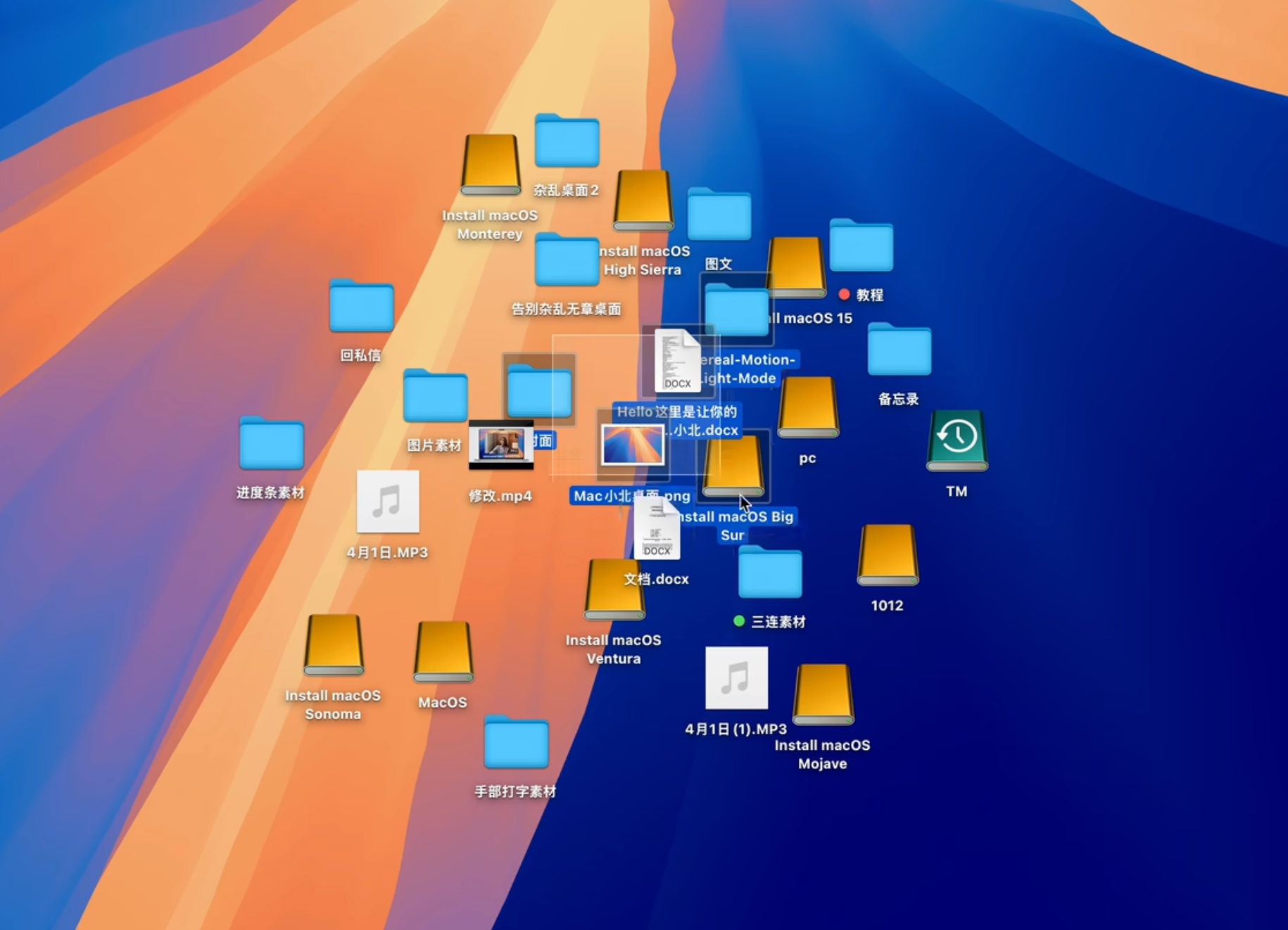
Task: Select the 文档.docx document icon
Action: coord(657,528)
